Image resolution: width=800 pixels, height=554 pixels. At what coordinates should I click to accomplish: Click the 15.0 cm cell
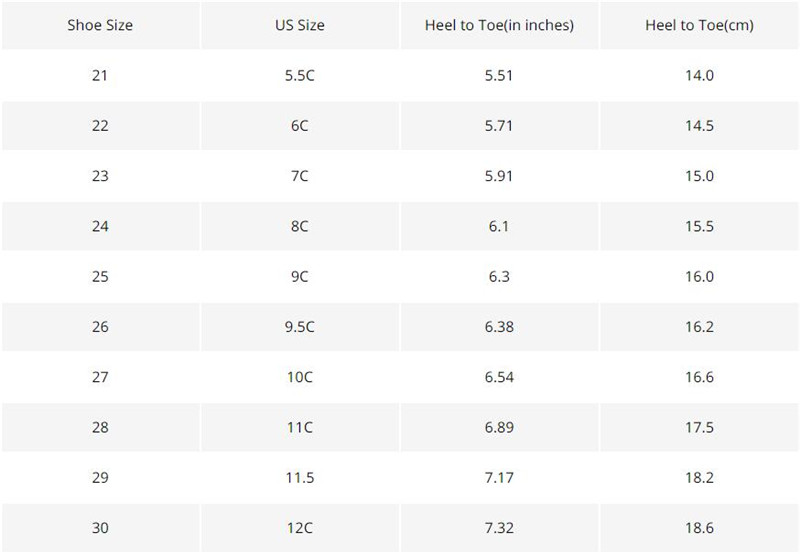[699, 176]
